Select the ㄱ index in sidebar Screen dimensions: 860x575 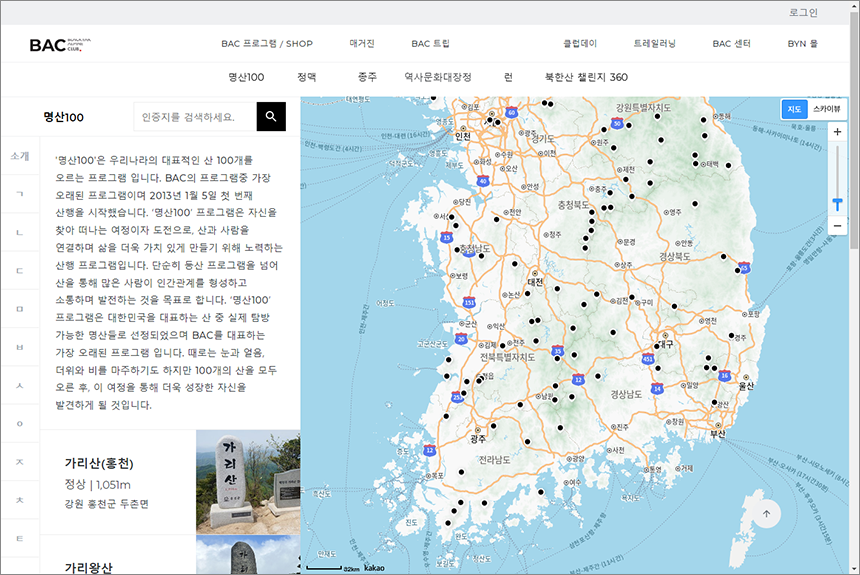pos(20,194)
